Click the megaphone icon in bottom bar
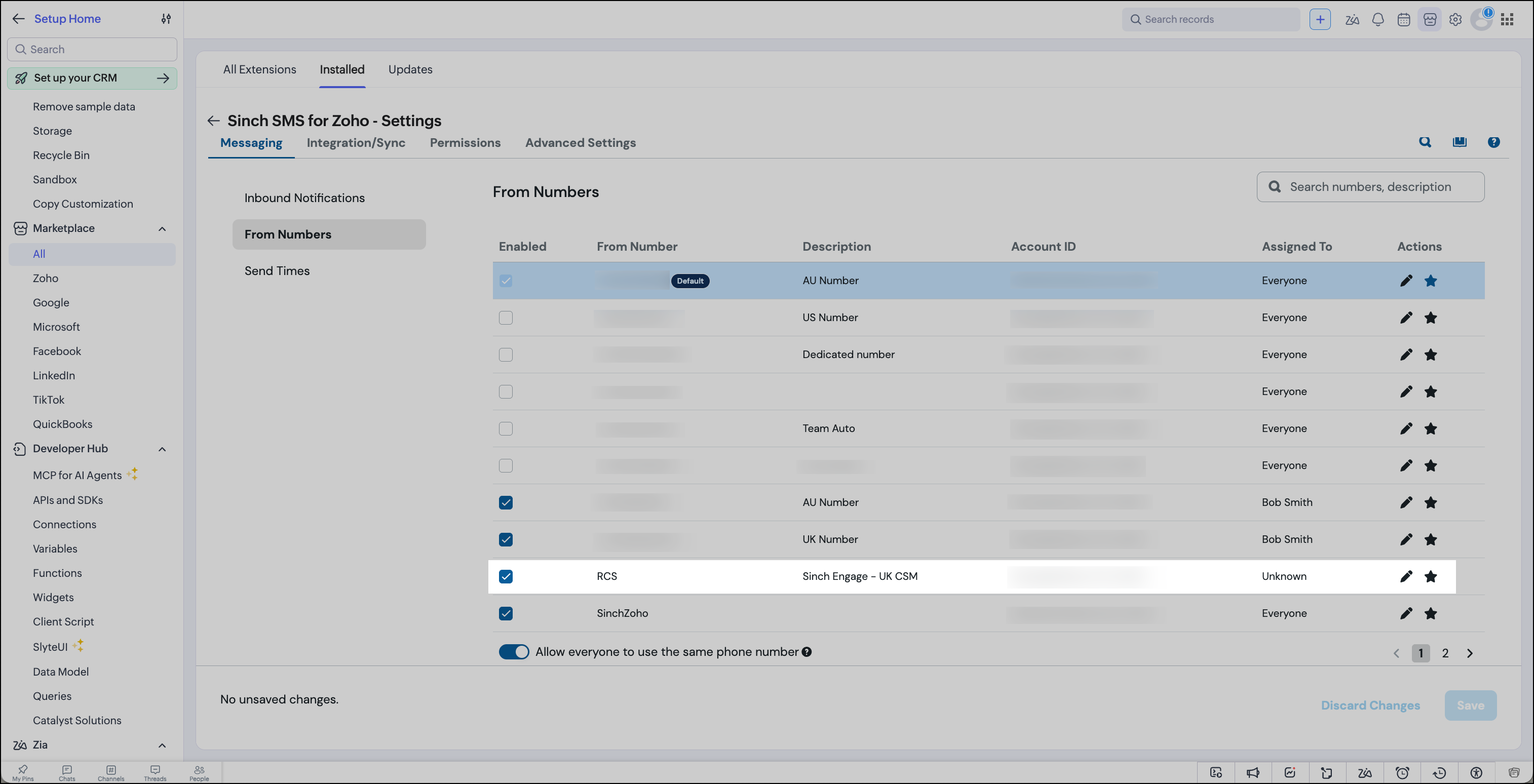The height and width of the screenshot is (784, 1534). point(1253,773)
